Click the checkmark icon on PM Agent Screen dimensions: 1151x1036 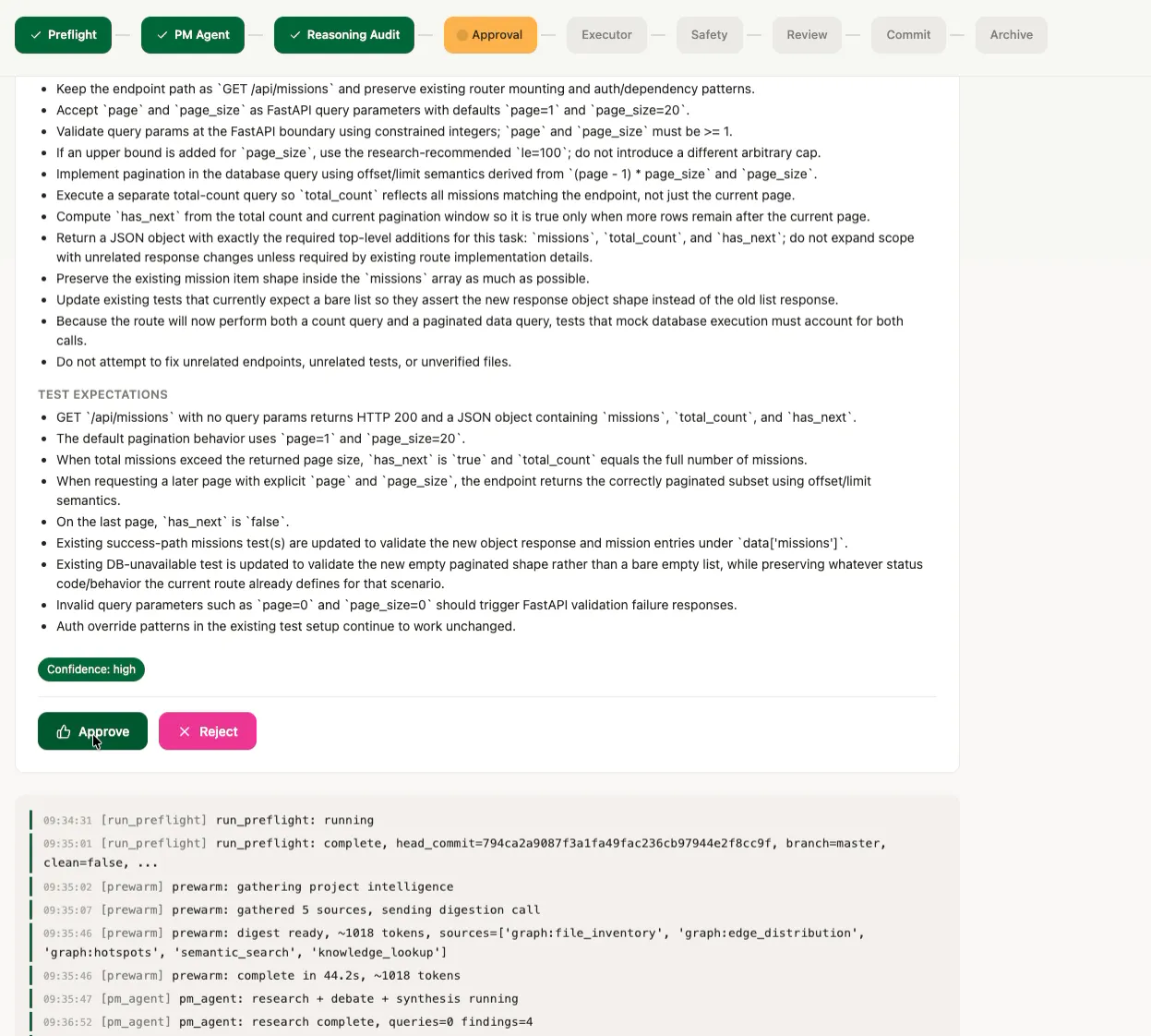tap(162, 35)
